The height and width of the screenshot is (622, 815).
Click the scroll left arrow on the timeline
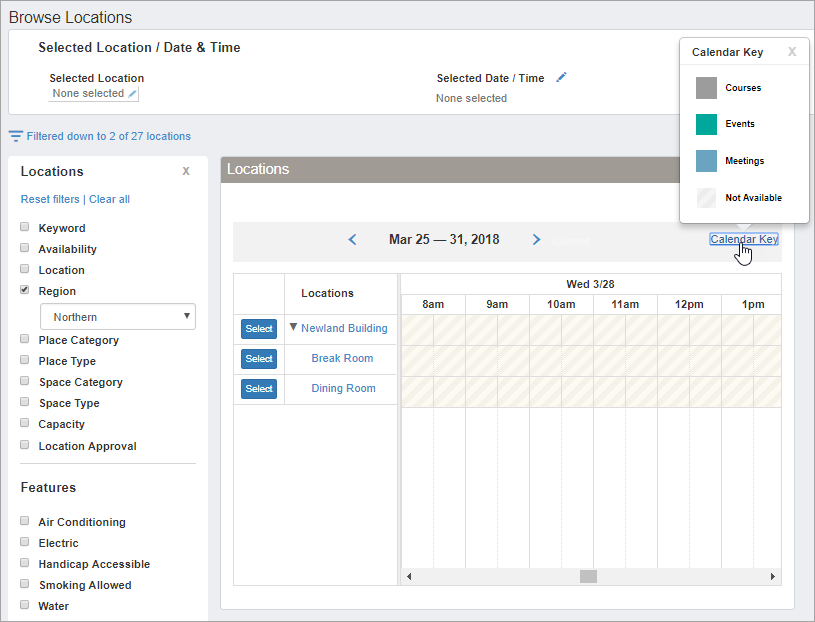(410, 577)
